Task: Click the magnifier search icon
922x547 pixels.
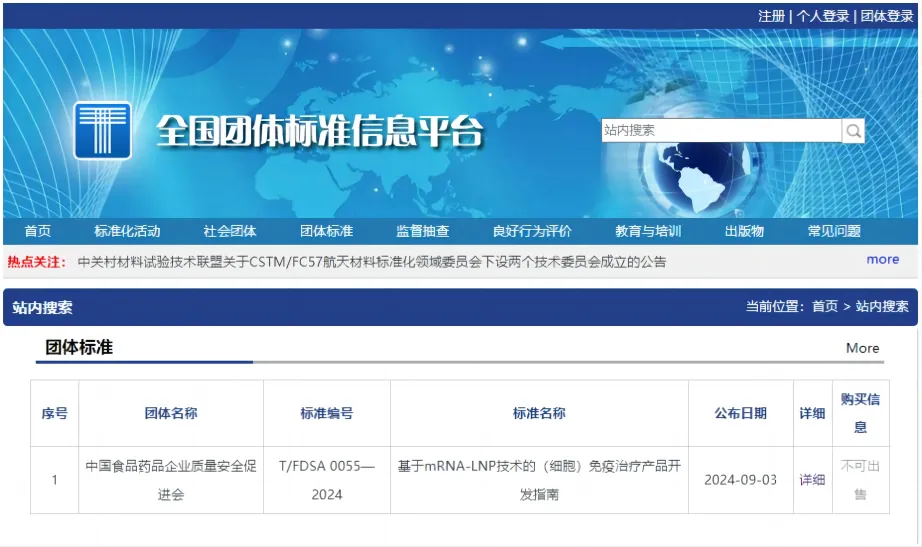Action: pyautogui.click(x=853, y=131)
